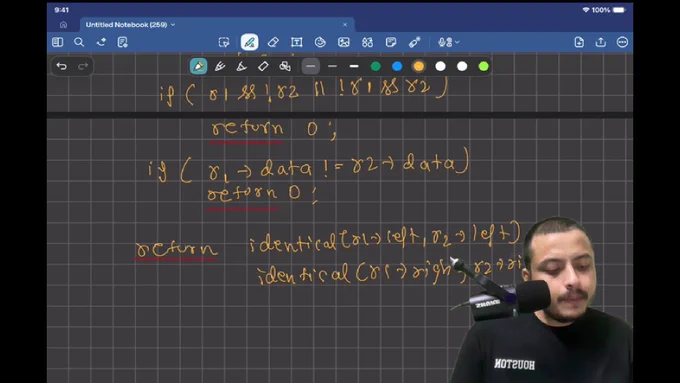Select the highlighted pen tool in top toolbar
This screenshot has height=383, width=680.
(249, 42)
